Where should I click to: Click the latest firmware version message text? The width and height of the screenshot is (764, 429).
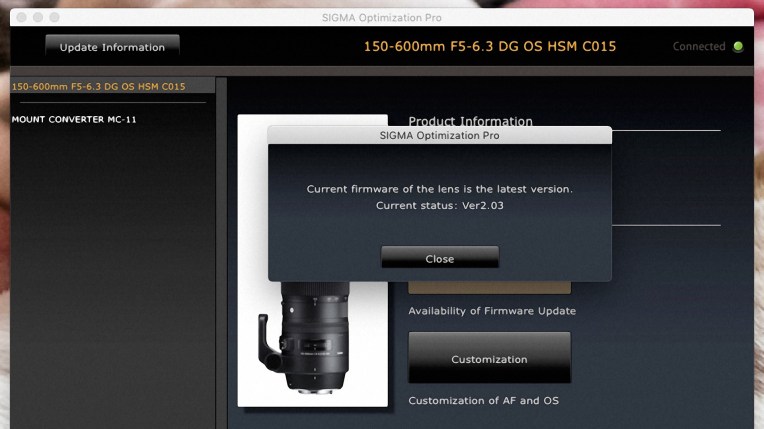point(439,188)
